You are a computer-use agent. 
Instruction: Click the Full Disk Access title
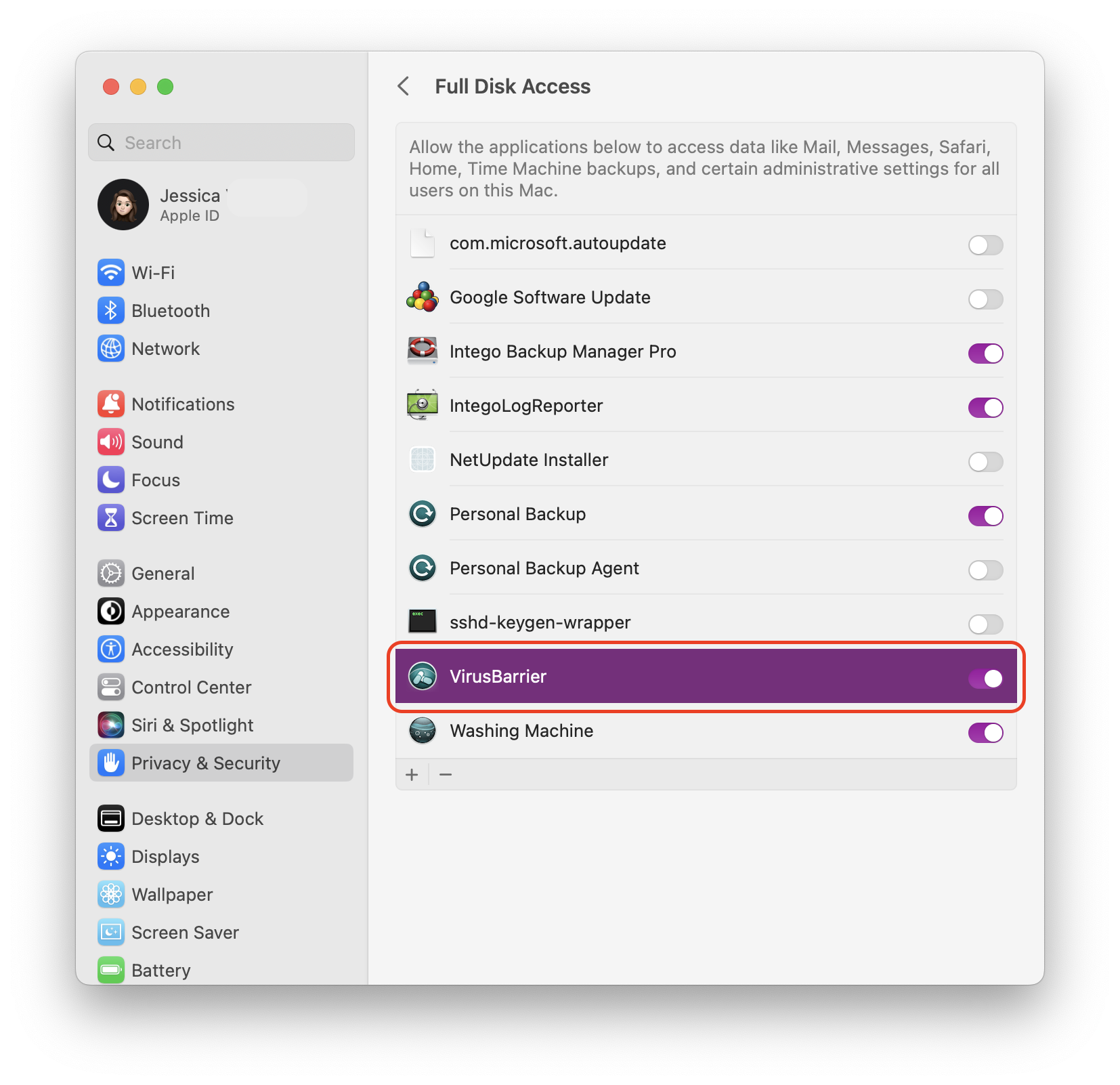point(513,86)
